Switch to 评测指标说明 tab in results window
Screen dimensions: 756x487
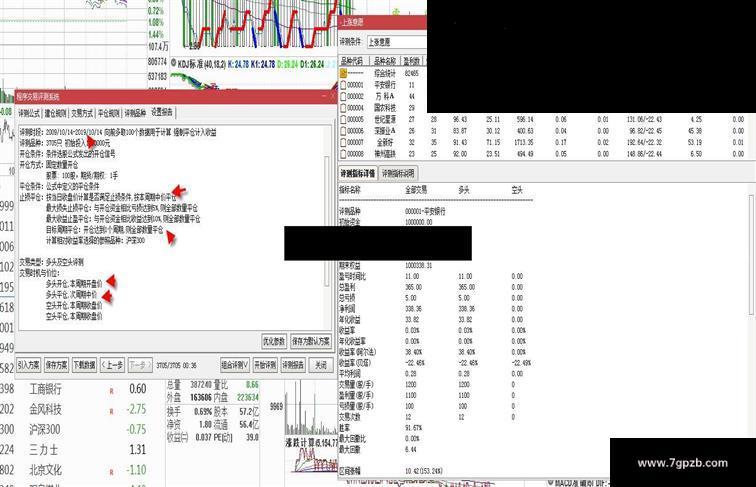[x=398, y=173]
